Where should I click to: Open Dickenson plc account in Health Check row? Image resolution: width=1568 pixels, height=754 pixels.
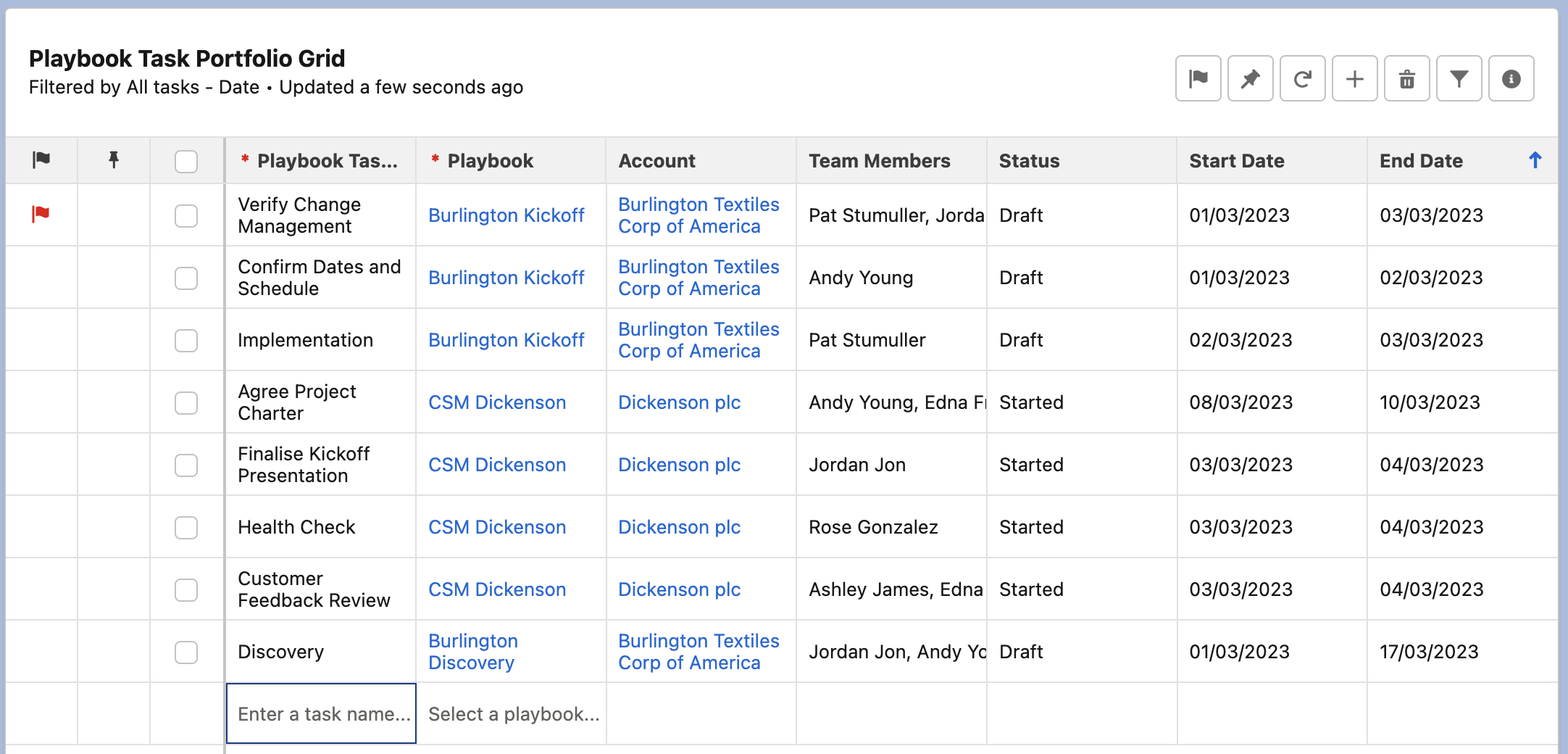click(679, 527)
